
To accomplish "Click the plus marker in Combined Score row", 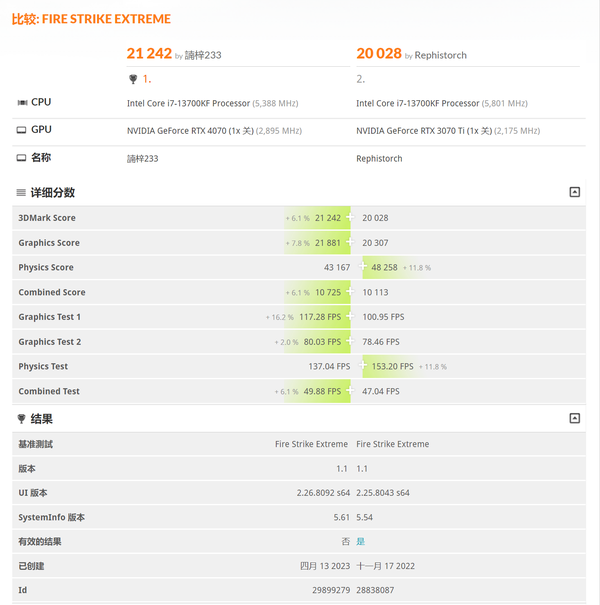I will point(350,291).
